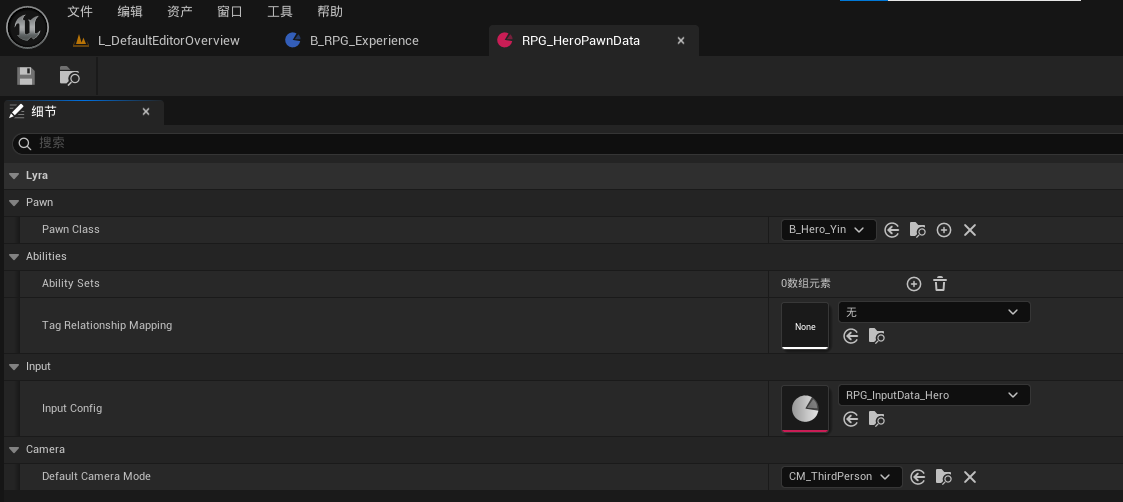Select the Pawn Class property label
This screenshot has width=1123, height=502.
click(x=71, y=230)
